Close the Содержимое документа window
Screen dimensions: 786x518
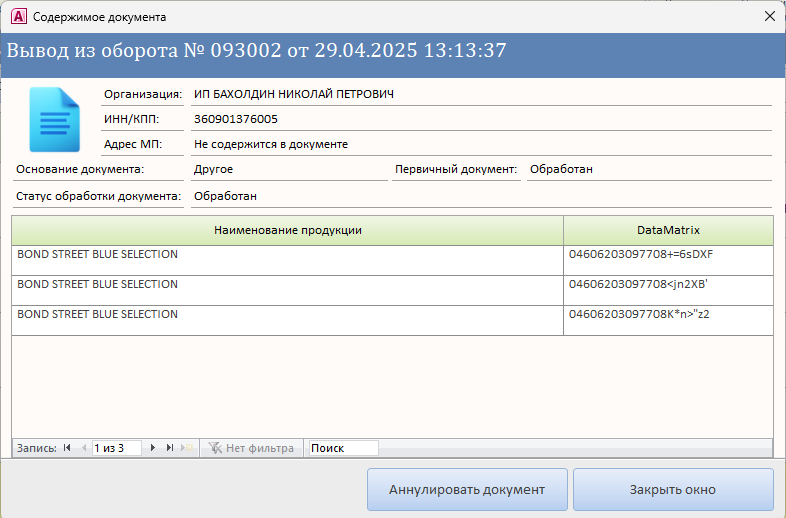tap(770, 17)
